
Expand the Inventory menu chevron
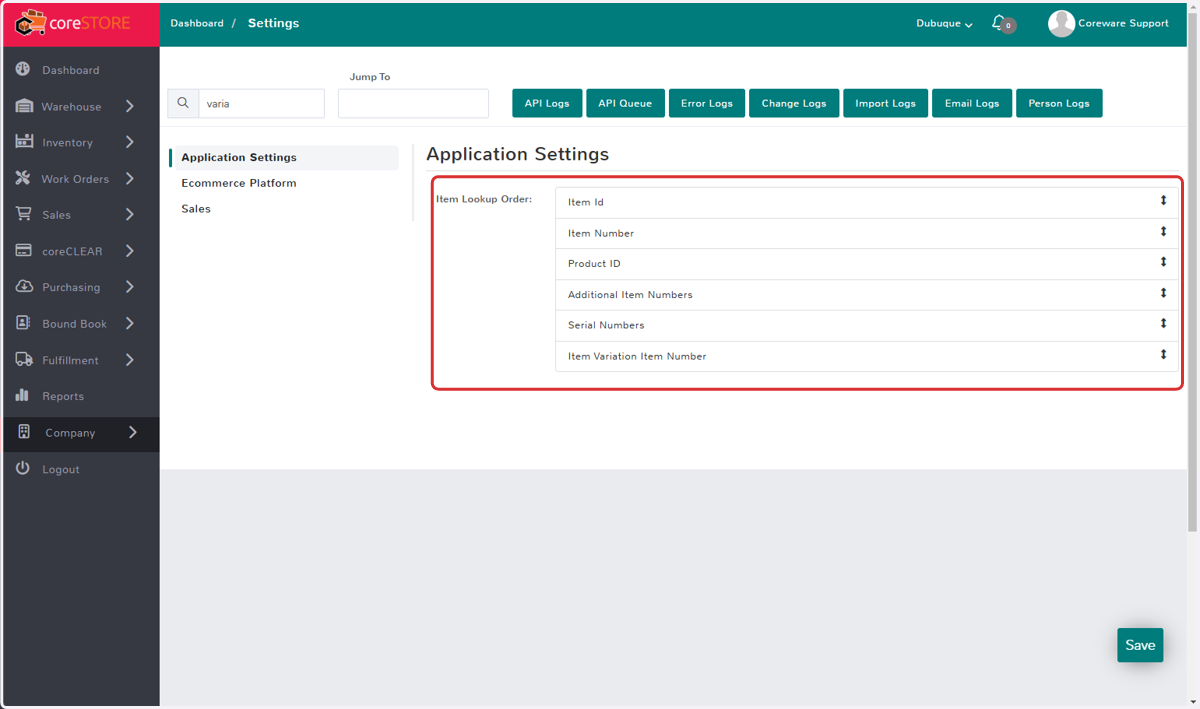coord(130,142)
